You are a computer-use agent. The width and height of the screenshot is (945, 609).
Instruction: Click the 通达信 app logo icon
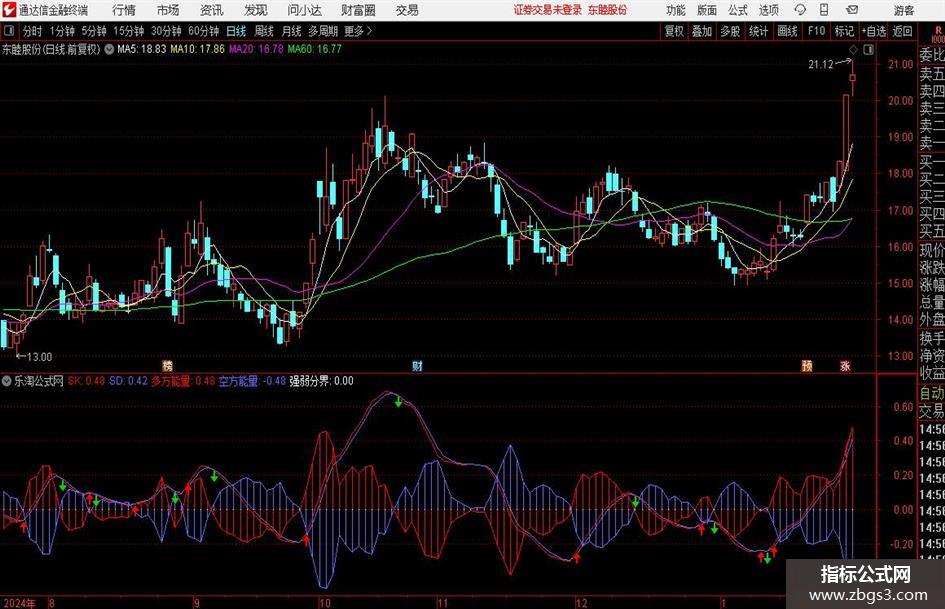9,10
